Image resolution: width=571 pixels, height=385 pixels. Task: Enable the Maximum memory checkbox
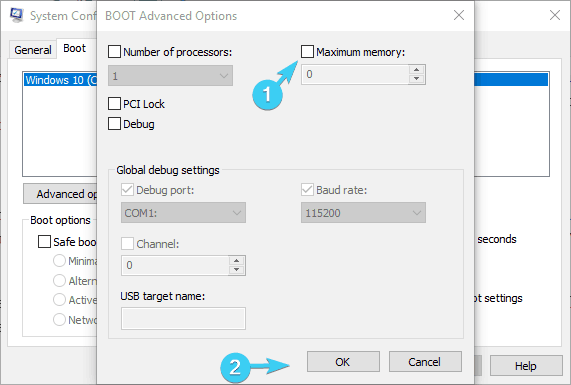[307, 51]
